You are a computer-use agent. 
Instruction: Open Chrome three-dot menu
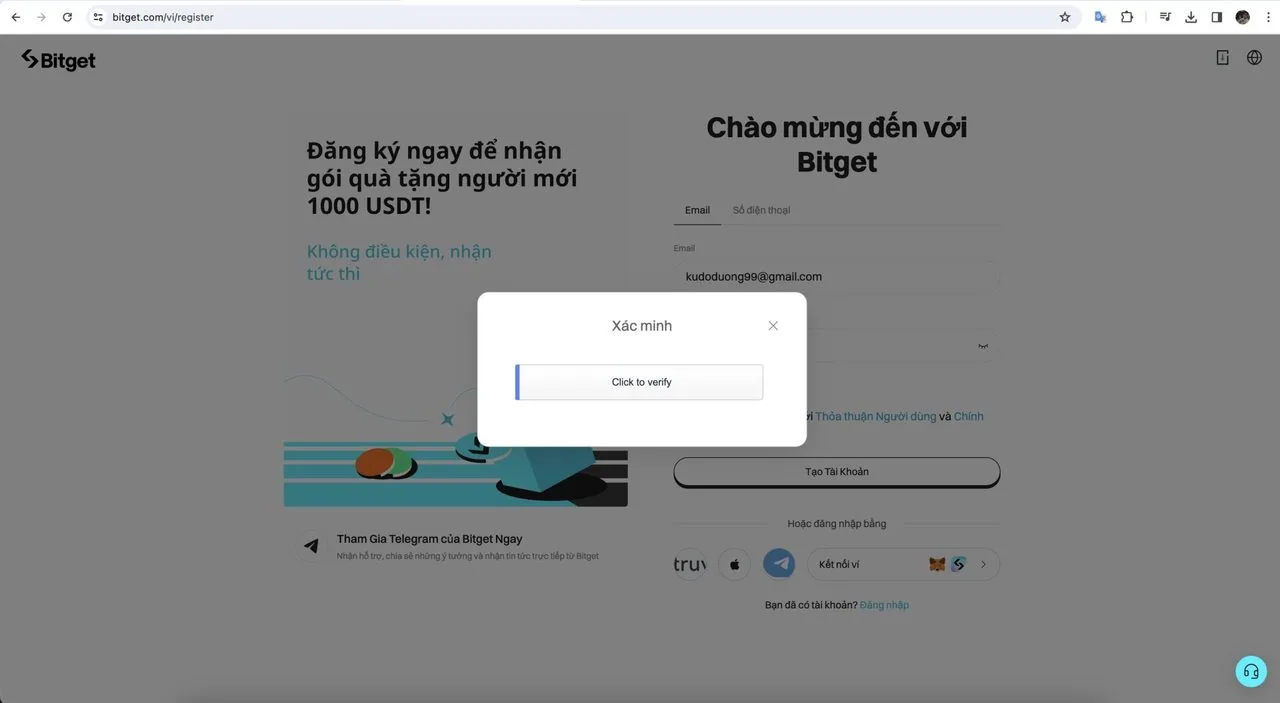pyautogui.click(x=1266, y=17)
